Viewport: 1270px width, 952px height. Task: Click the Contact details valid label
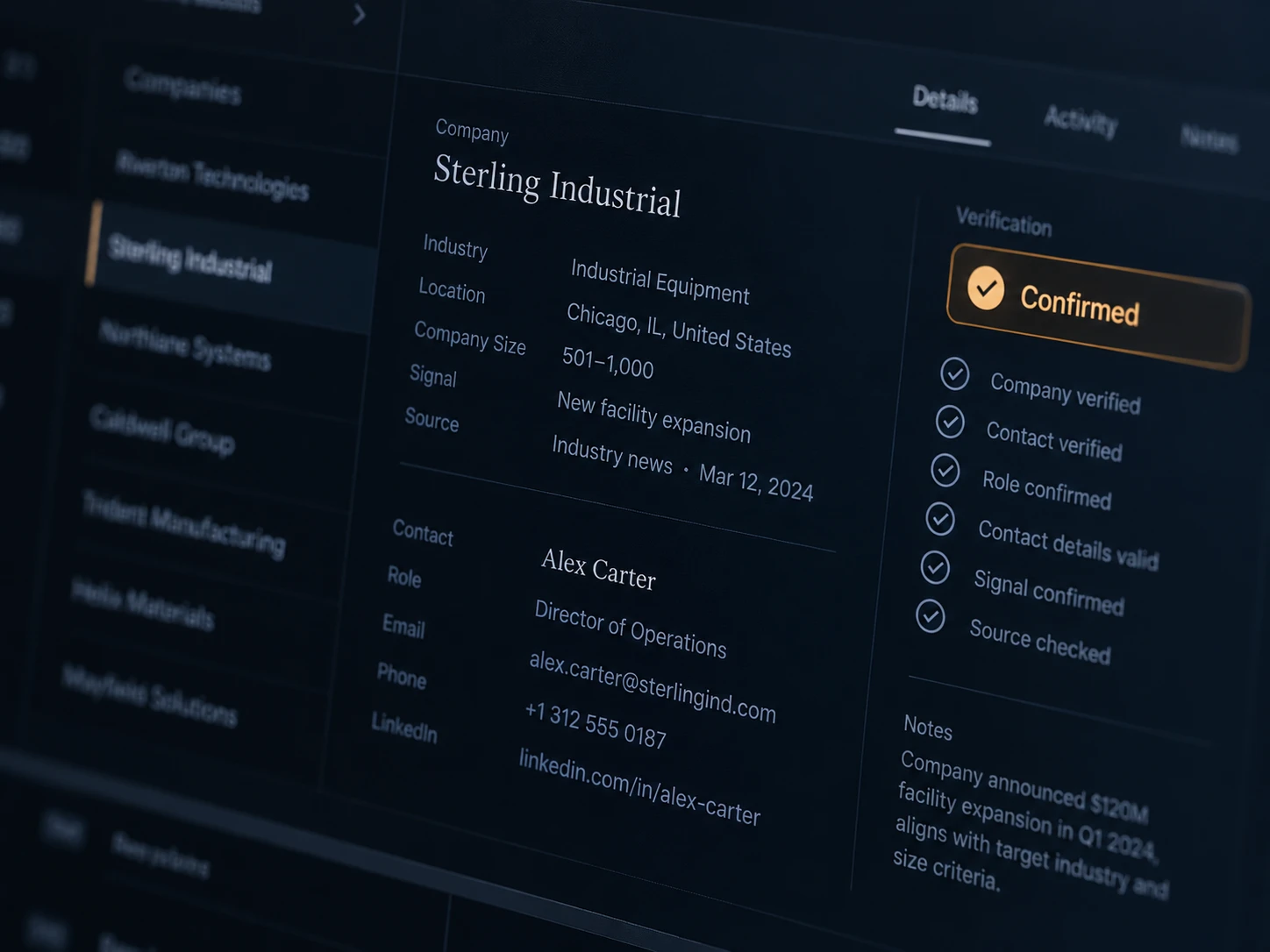point(1068,544)
